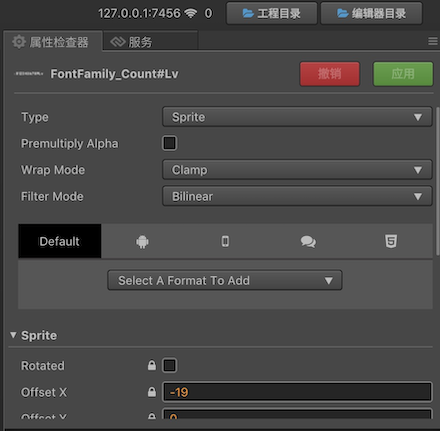
Task: Click the 127.0.0.1:7456 preview address
Action: (x=139, y=13)
